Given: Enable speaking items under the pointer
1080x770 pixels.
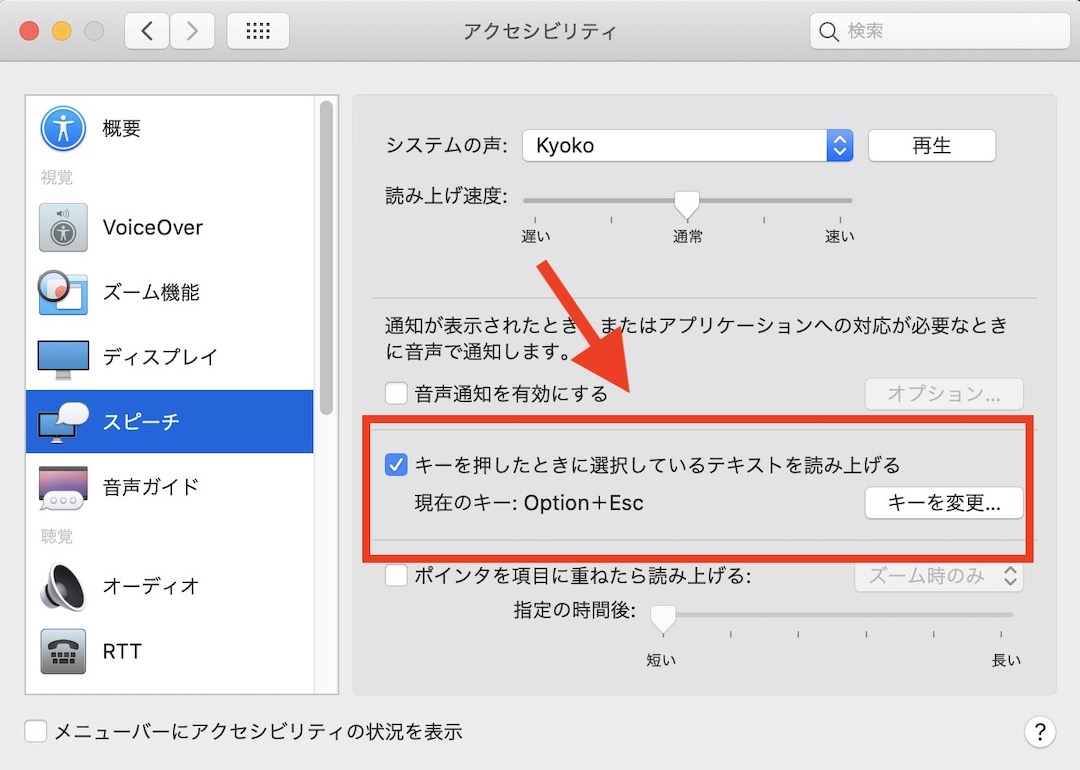Looking at the screenshot, I should 396,575.
